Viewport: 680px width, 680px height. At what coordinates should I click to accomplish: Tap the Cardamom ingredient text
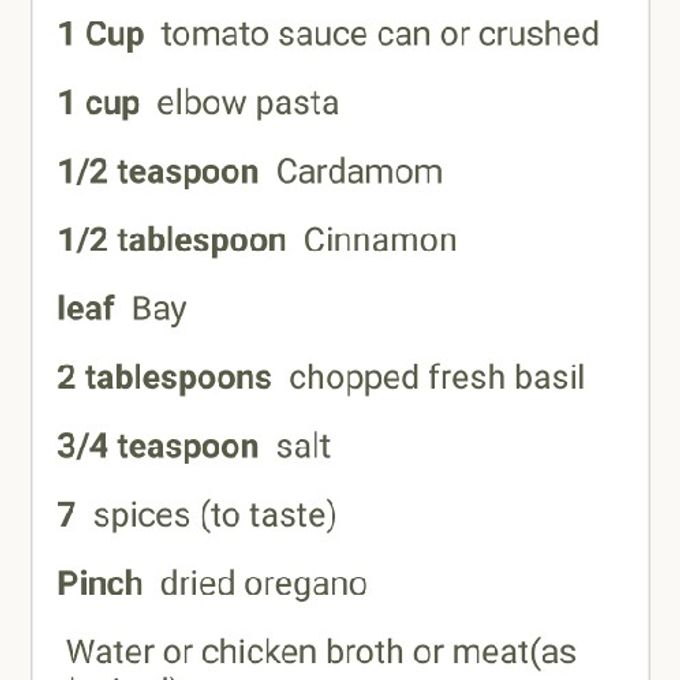[x=359, y=172]
